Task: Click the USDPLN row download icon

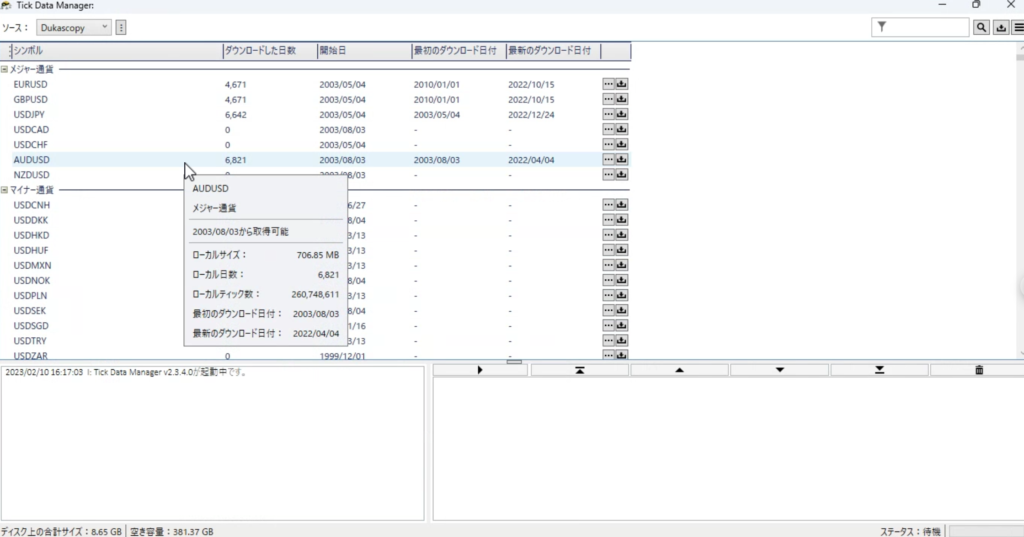Action: coord(622,295)
